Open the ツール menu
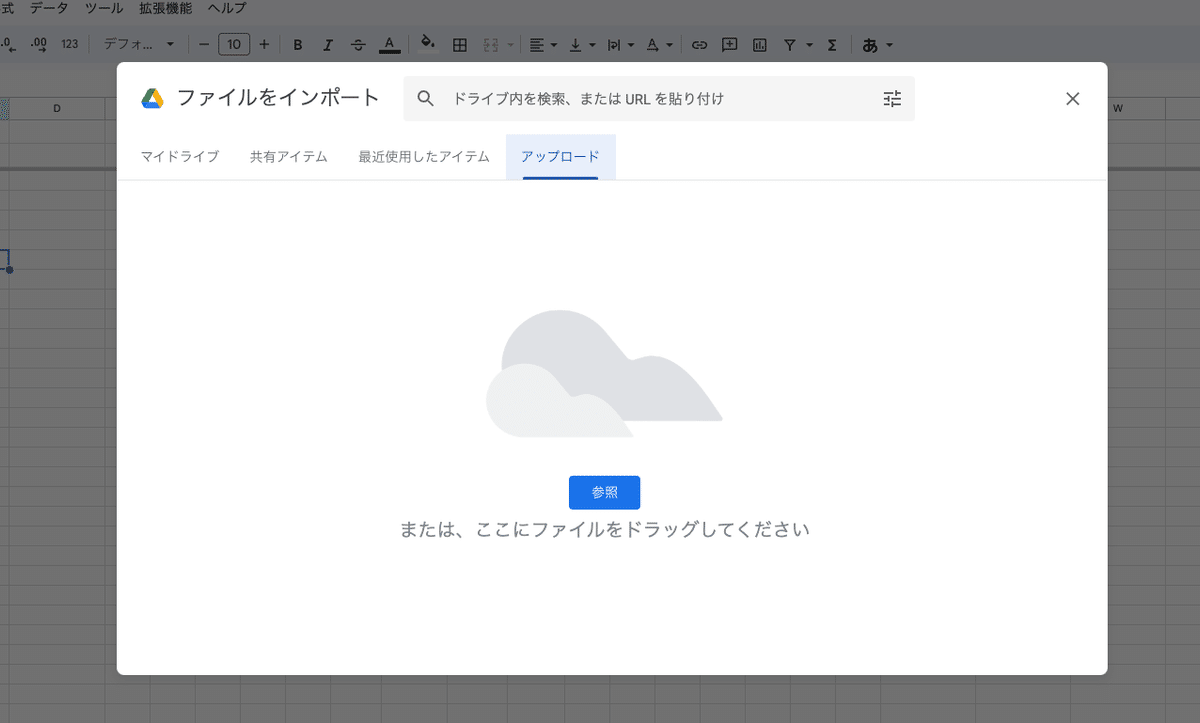The height and width of the screenshot is (723, 1200). pos(105,8)
